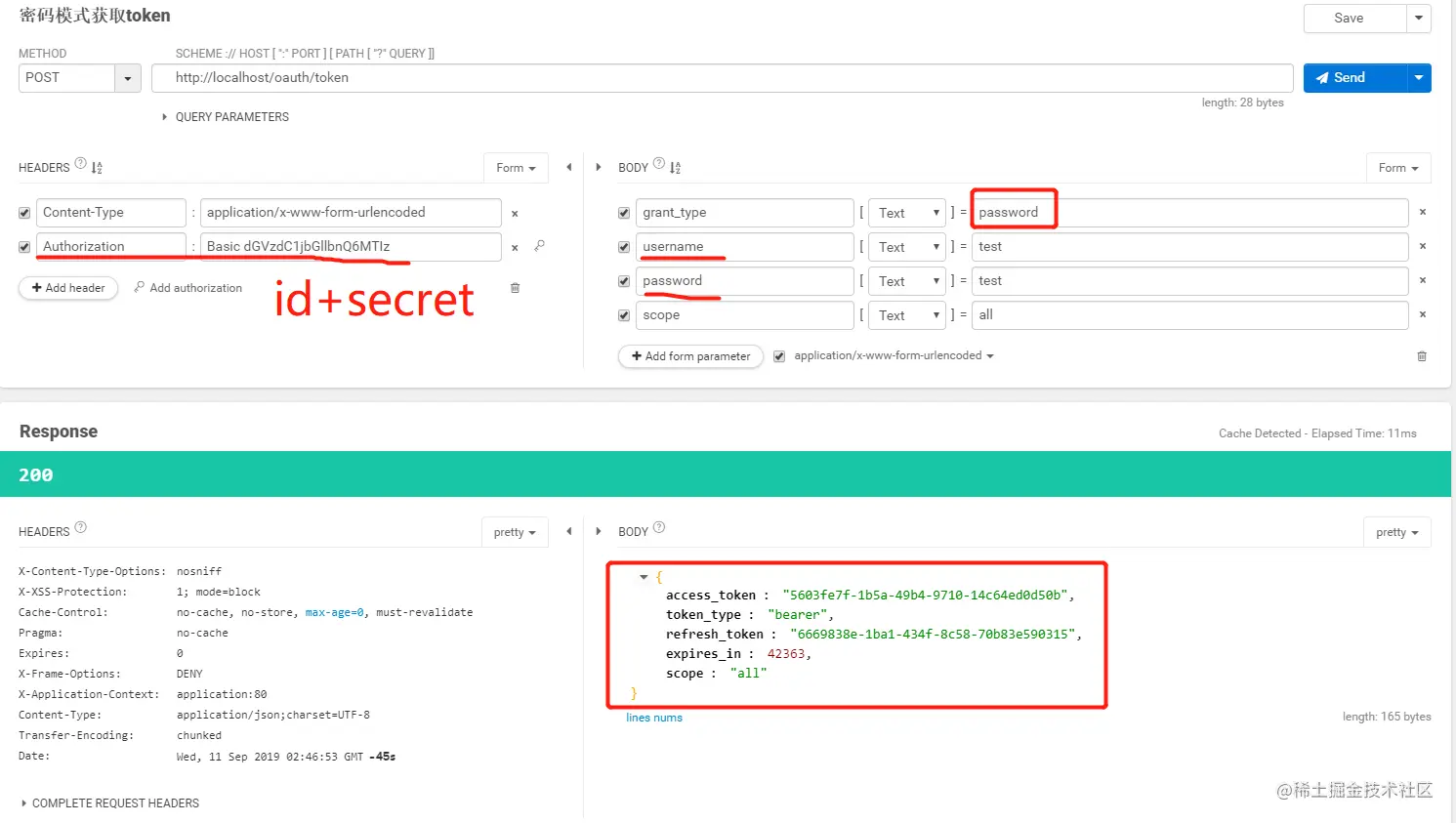Collapse the response body pane arrow
The width and height of the screenshot is (1456, 823).
click(x=599, y=531)
